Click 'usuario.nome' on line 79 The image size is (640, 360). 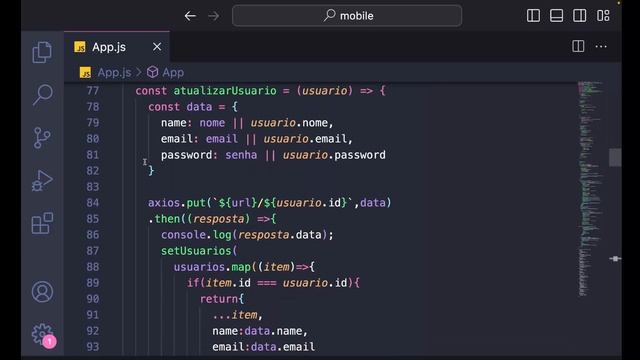289,123
